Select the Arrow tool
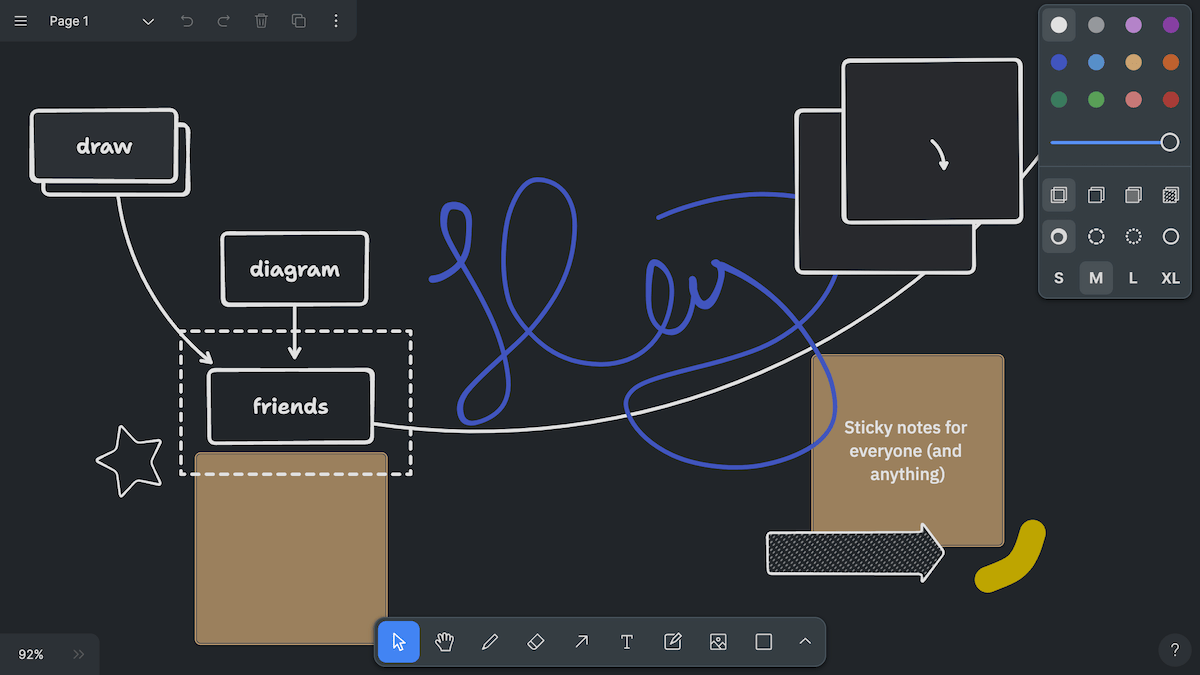The height and width of the screenshot is (675, 1200). click(581, 642)
